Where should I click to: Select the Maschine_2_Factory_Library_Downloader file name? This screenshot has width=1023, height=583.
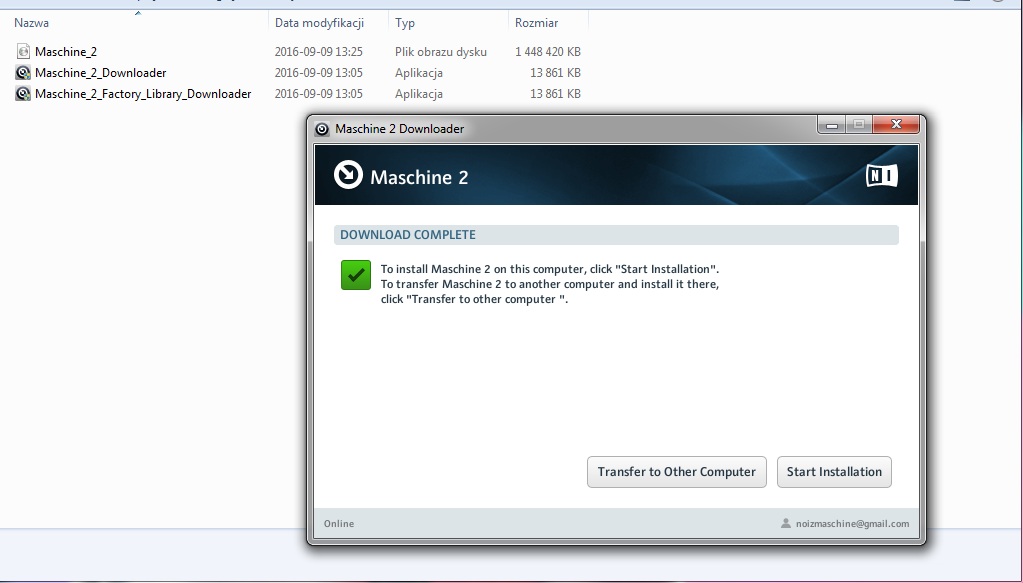pyautogui.click(x=143, y=93)
